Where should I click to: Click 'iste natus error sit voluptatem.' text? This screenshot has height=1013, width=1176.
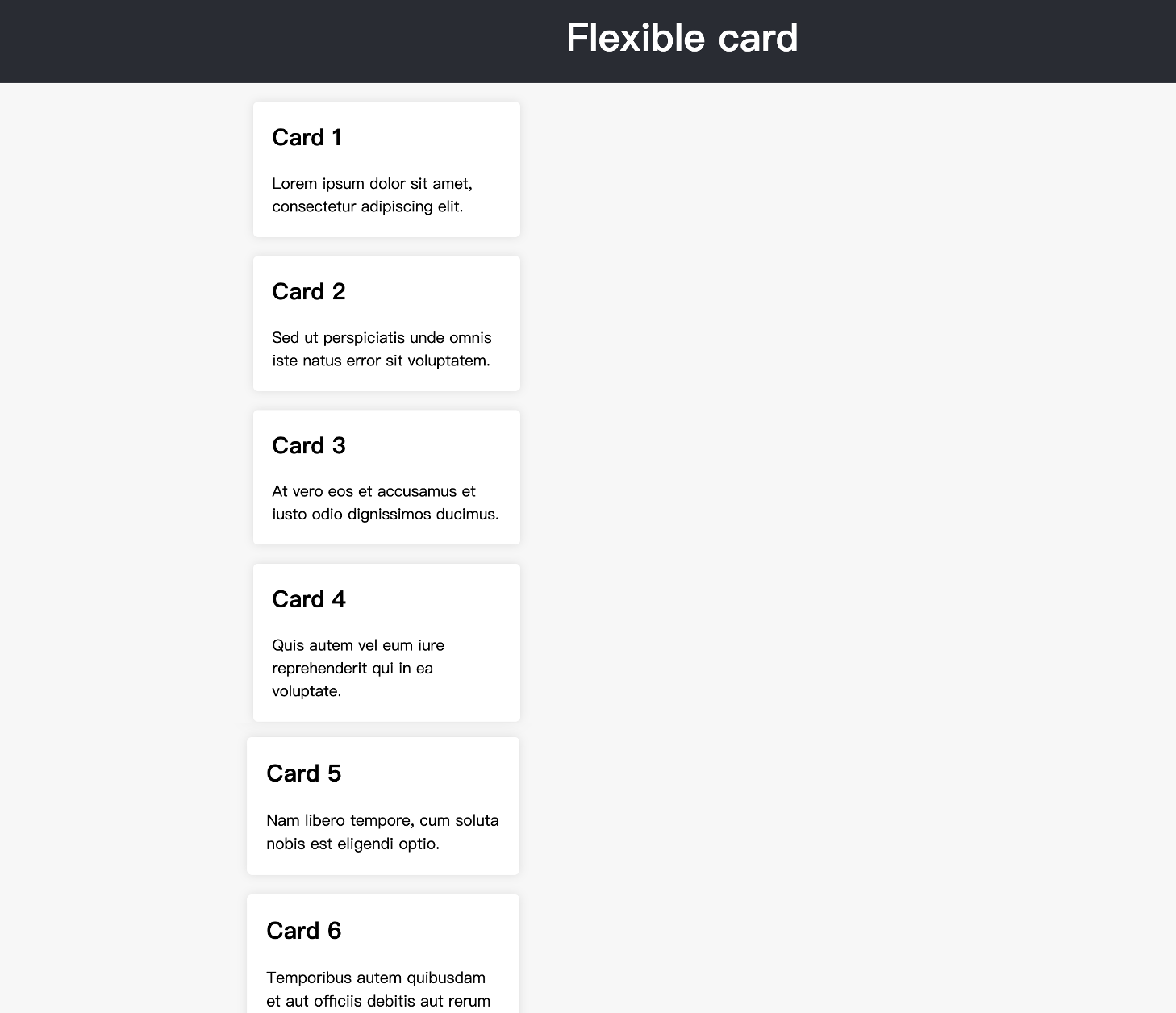tap(382, 361)
